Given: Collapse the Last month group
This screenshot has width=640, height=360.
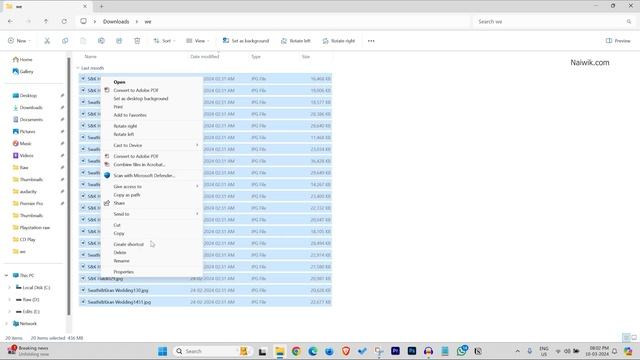Looking at the screenshot, I should 78,68.
